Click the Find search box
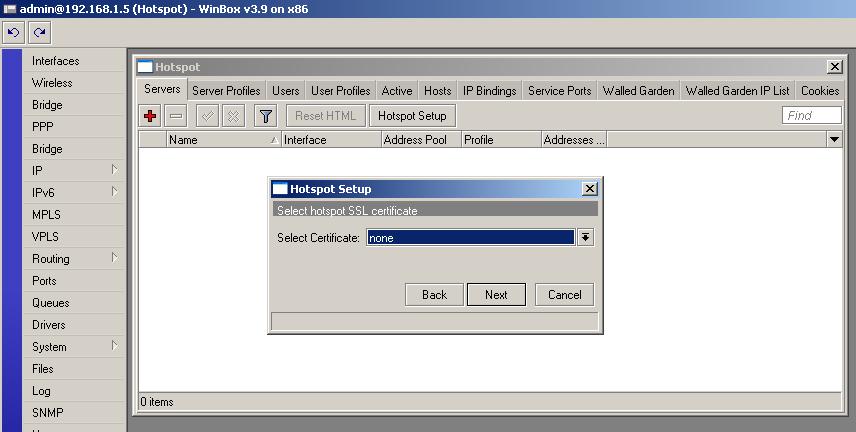856x432 pixels. point(812,115)
